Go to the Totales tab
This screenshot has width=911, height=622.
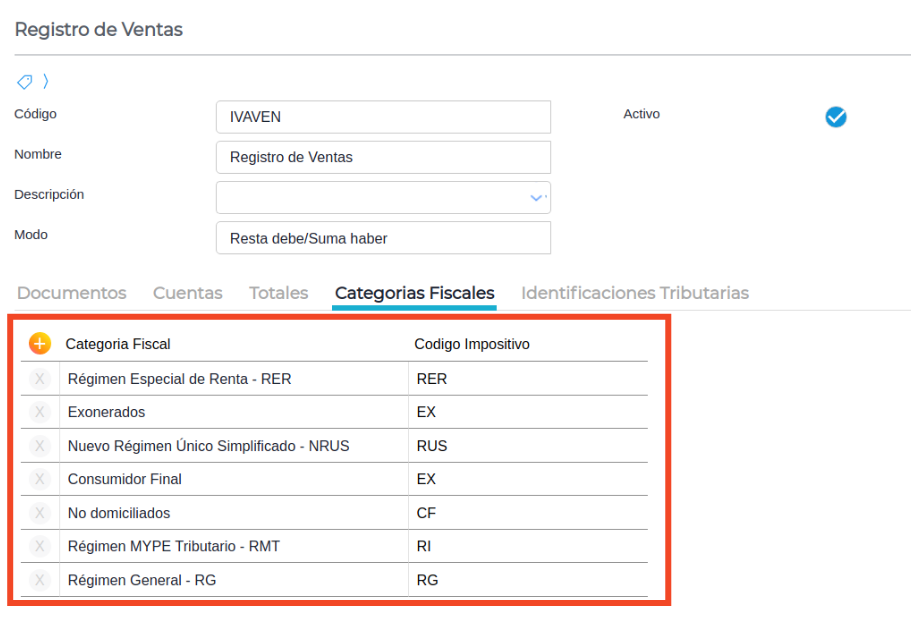pos(278,293)
